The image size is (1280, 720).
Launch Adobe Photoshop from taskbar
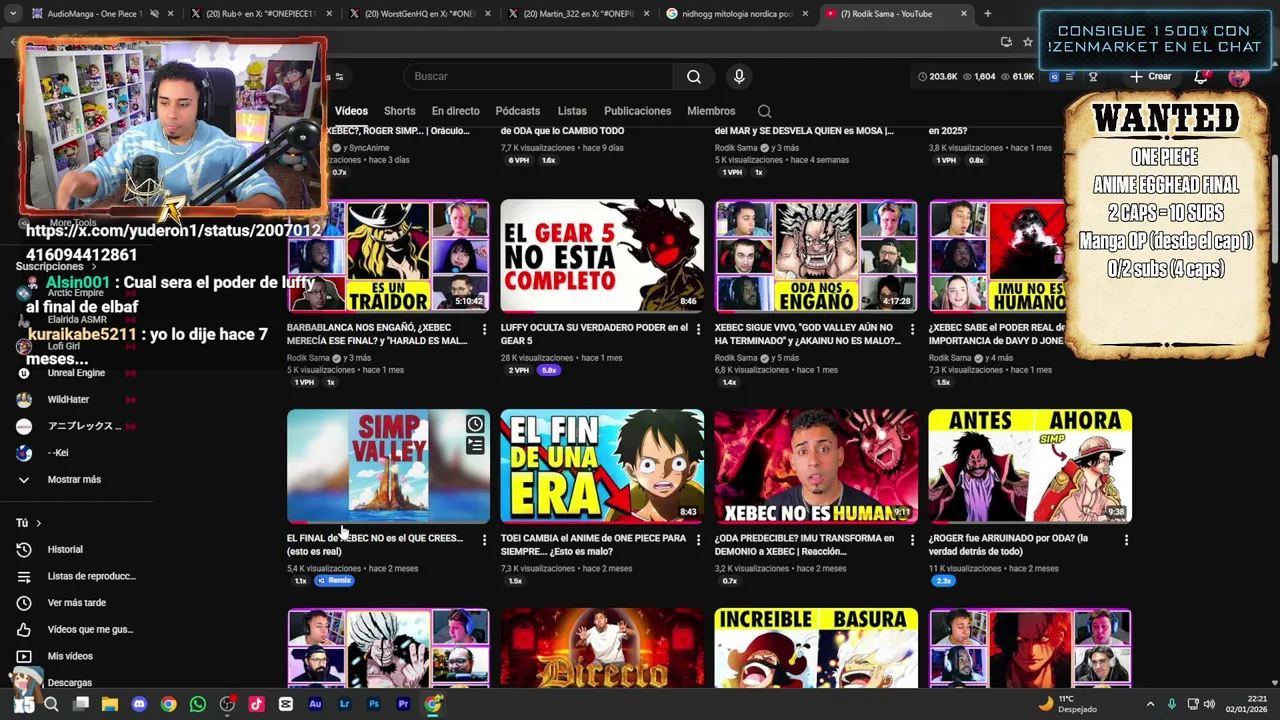tap(374, 704)
